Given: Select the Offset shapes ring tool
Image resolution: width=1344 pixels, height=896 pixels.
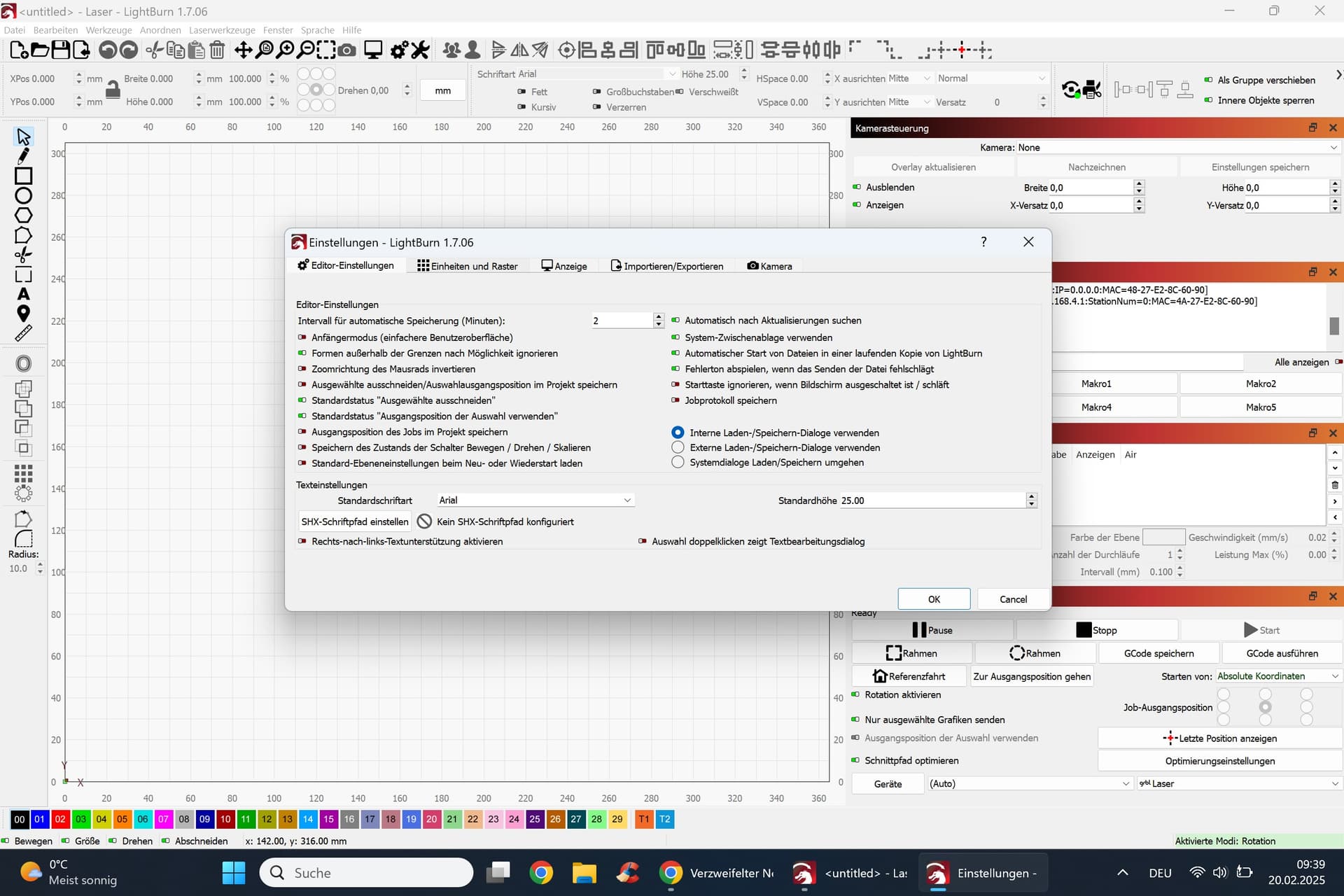Looking at the screenshot, I should click(x=23, y=363).
